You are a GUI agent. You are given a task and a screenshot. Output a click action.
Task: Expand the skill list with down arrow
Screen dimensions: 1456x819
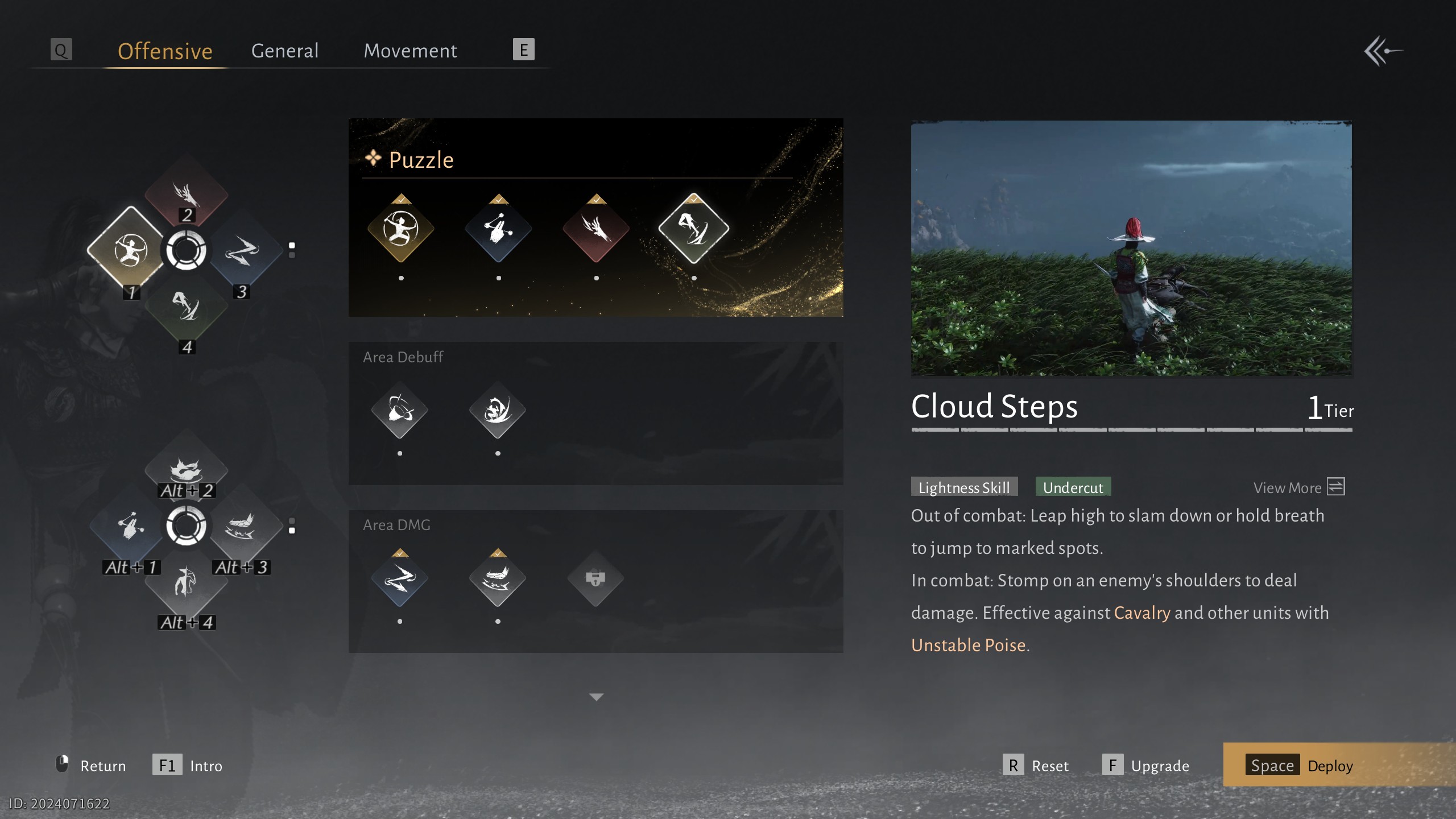pyautogui.click(x=596, y=697)
